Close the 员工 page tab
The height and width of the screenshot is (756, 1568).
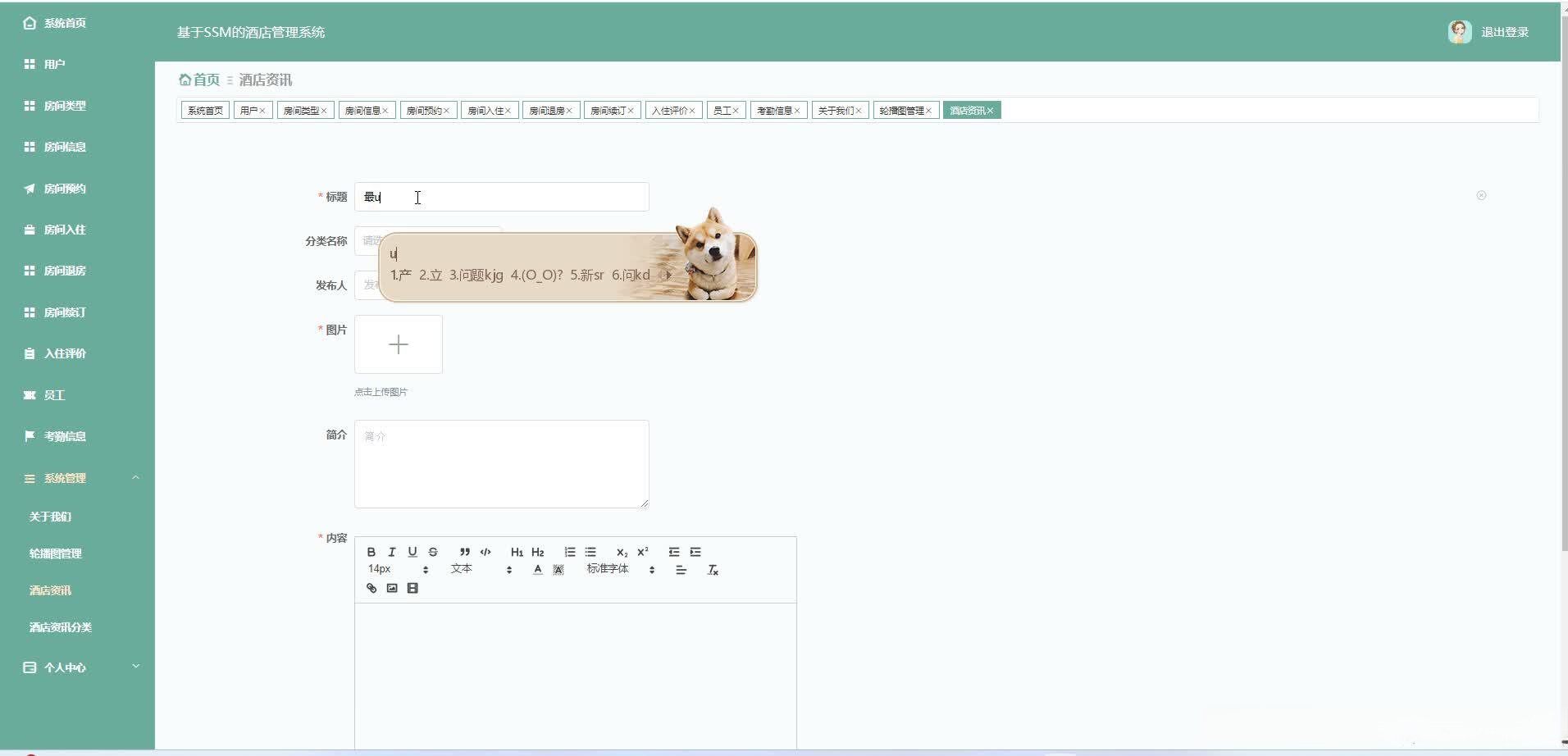[x=736, y=111]
